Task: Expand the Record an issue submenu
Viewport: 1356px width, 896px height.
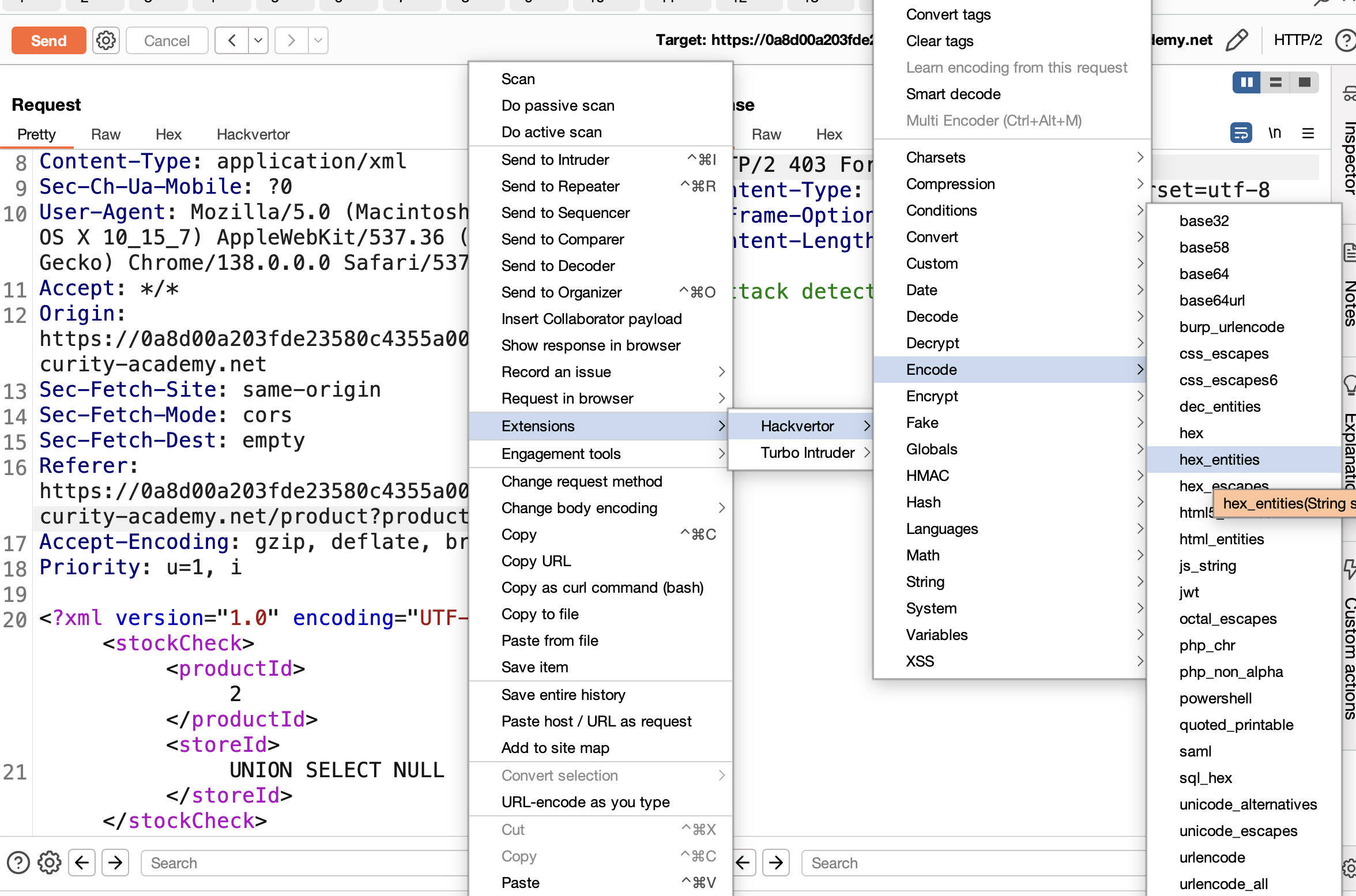Action: point(601,372)
